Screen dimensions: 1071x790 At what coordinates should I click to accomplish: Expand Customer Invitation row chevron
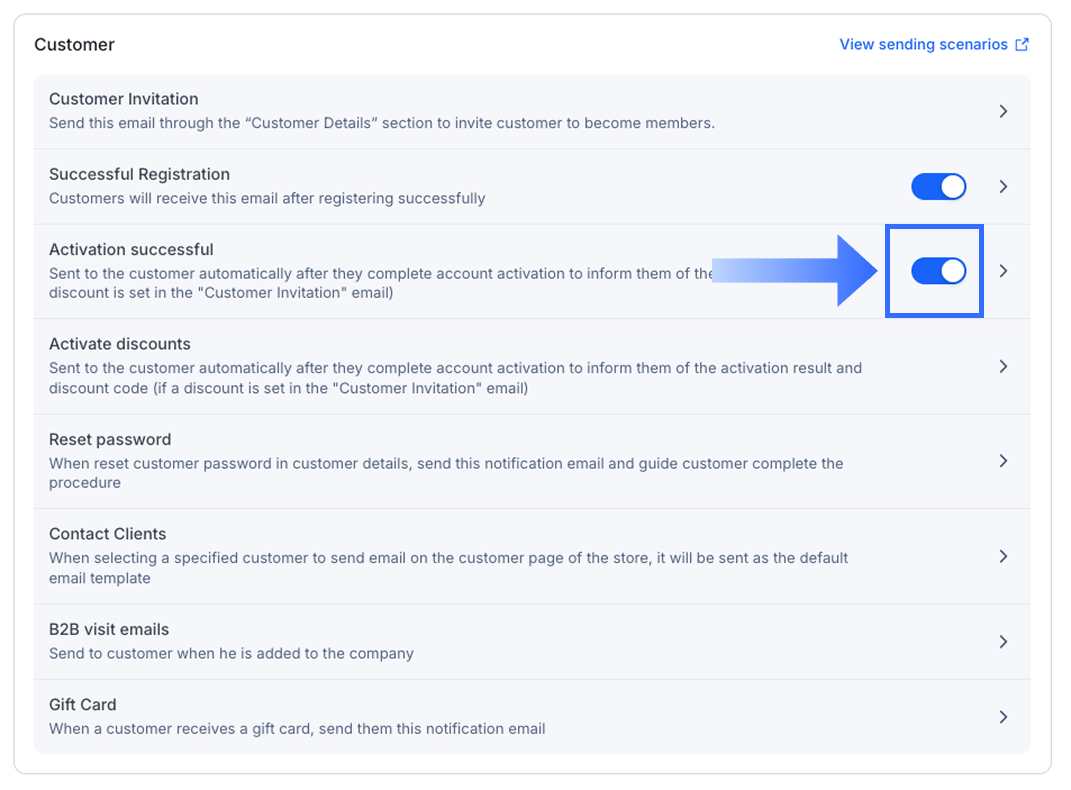pos(1003,111)
